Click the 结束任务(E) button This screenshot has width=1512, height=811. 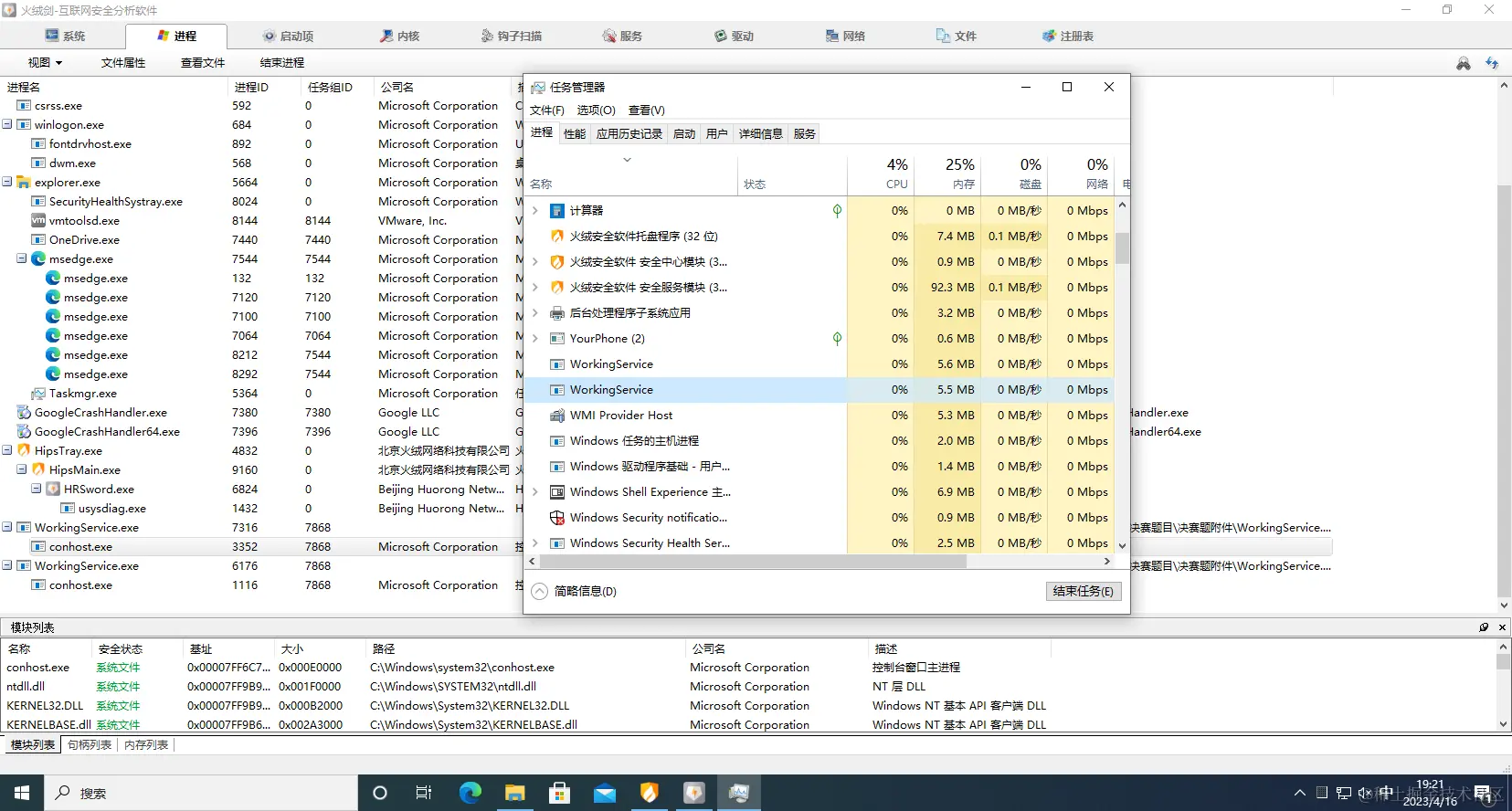(1083, 591)
